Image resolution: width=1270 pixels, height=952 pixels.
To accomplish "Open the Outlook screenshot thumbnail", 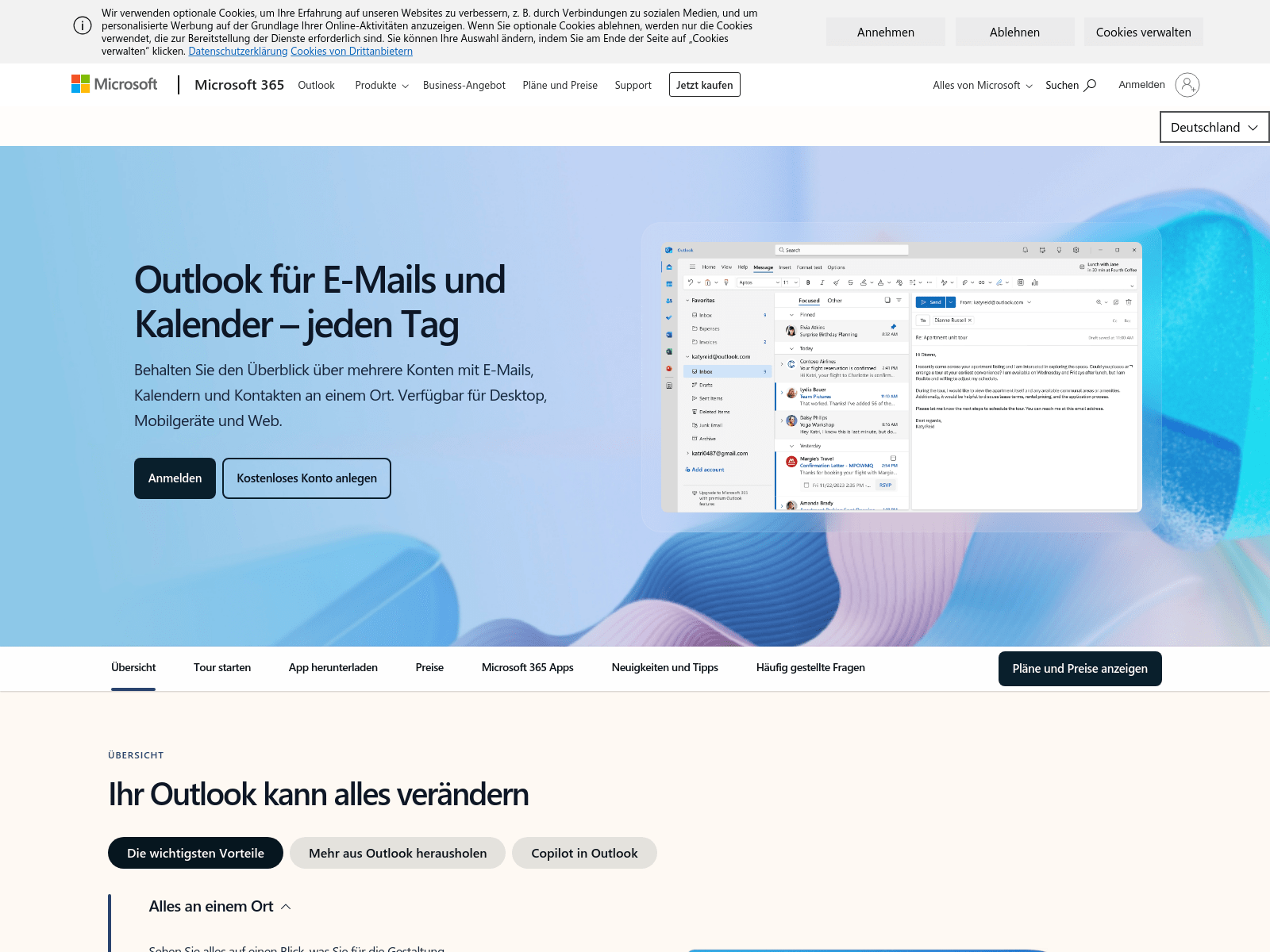I will coord(902,377).
